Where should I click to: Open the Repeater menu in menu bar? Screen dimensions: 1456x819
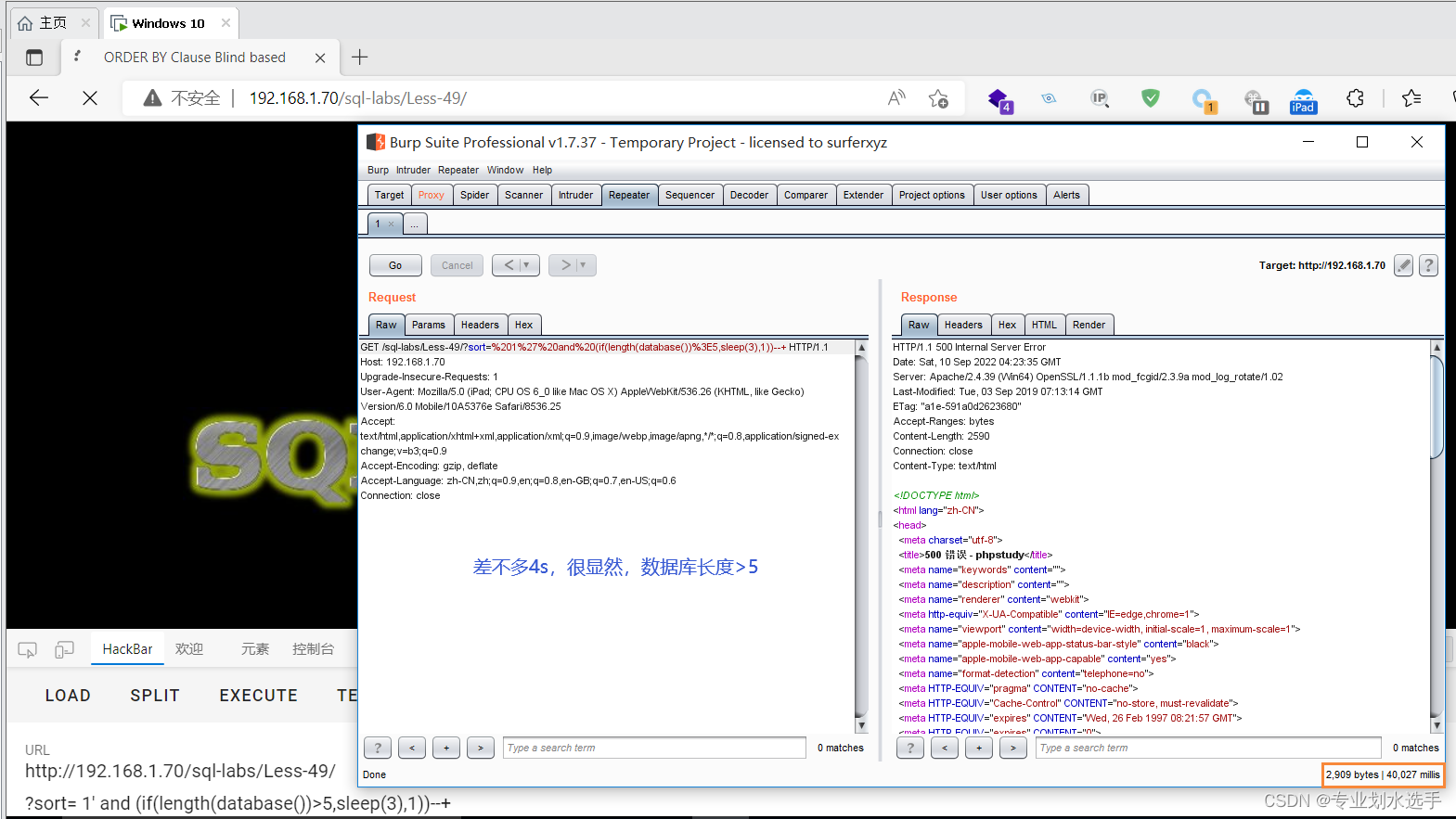point(458,170)
